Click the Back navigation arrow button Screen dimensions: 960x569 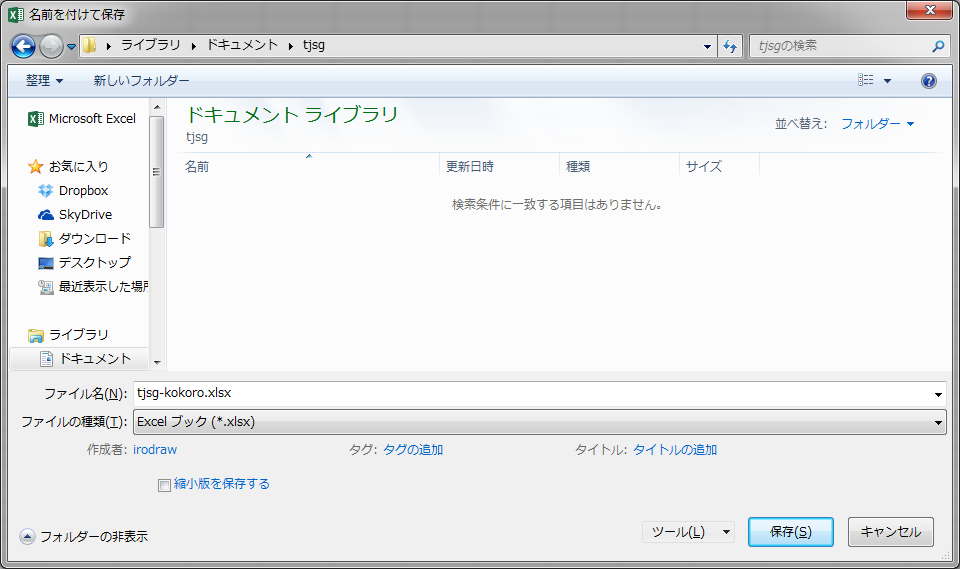(23, 46)
